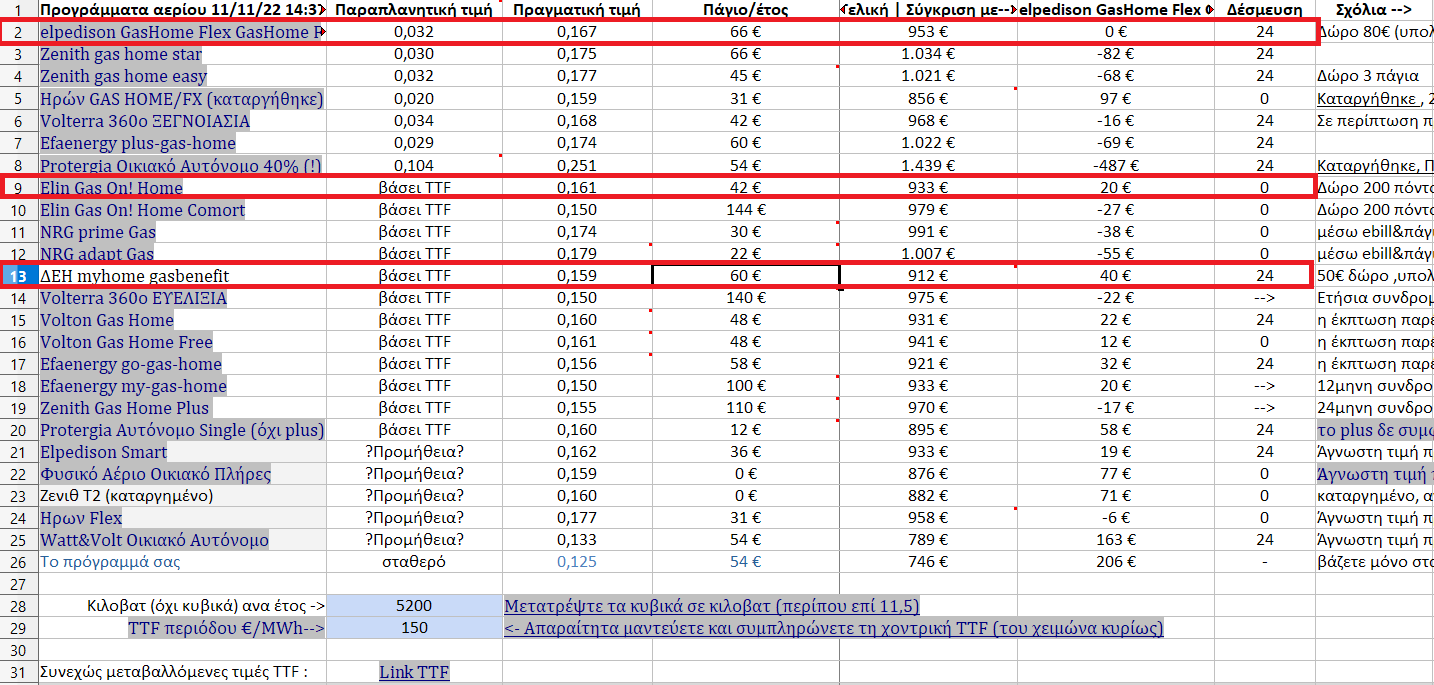
Task: Select the ΔΕΗ myhome gasbenefit cell
Action: [x=182, y=276]
